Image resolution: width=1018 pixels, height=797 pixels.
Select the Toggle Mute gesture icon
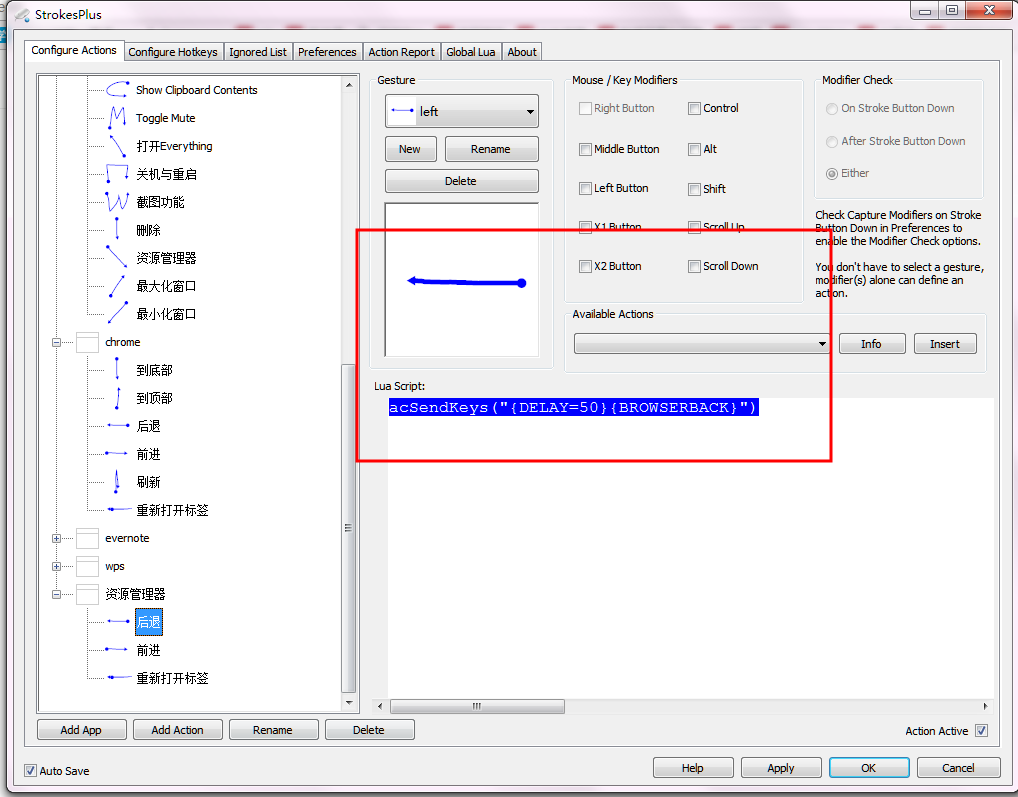pos(116,117)
